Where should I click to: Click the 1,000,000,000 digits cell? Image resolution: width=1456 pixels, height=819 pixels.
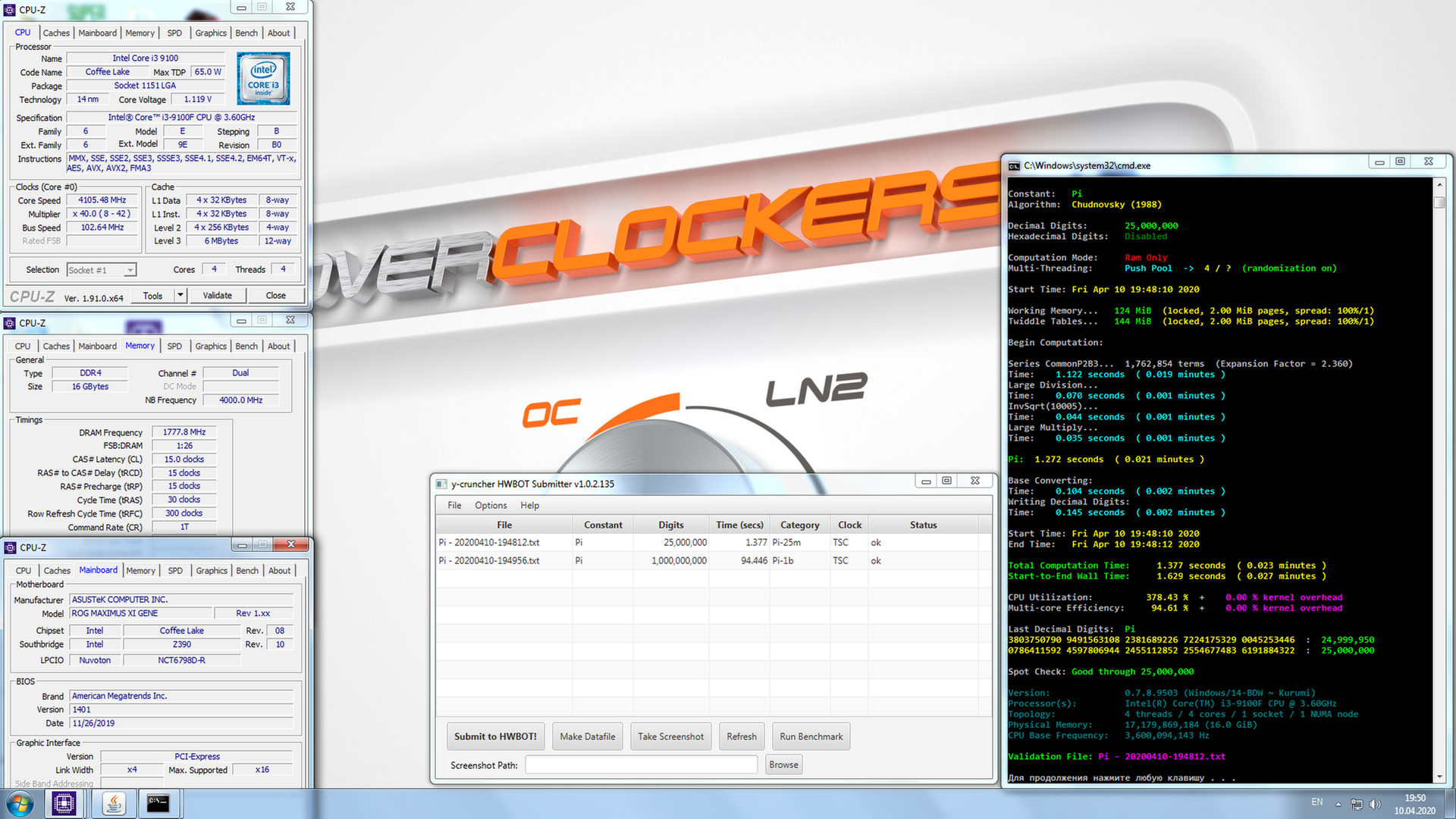[x=671, y=560]
